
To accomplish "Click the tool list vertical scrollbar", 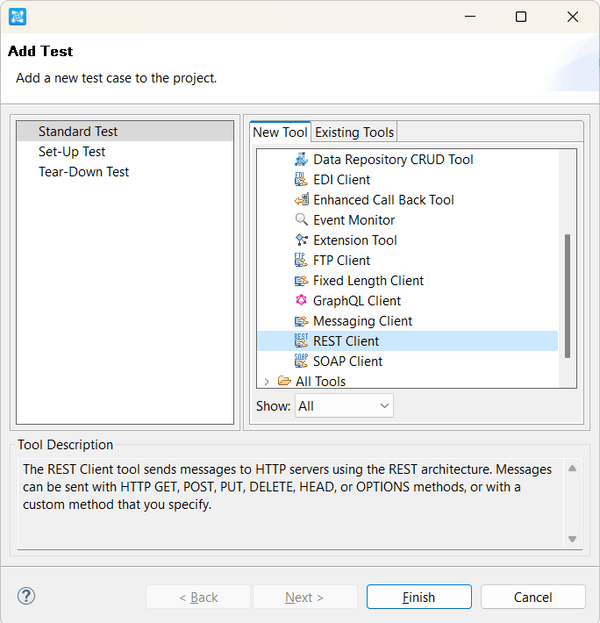I will [x=568, y=295].
